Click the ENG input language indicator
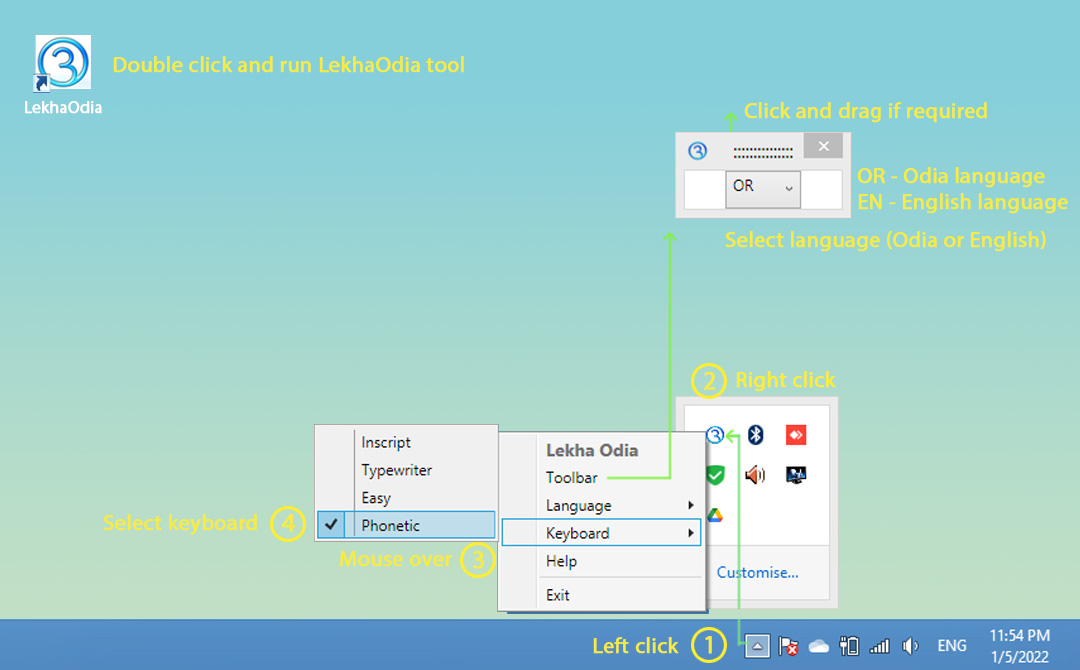The width and height of the screenshot is (1080, 670). tap(952, 646)
